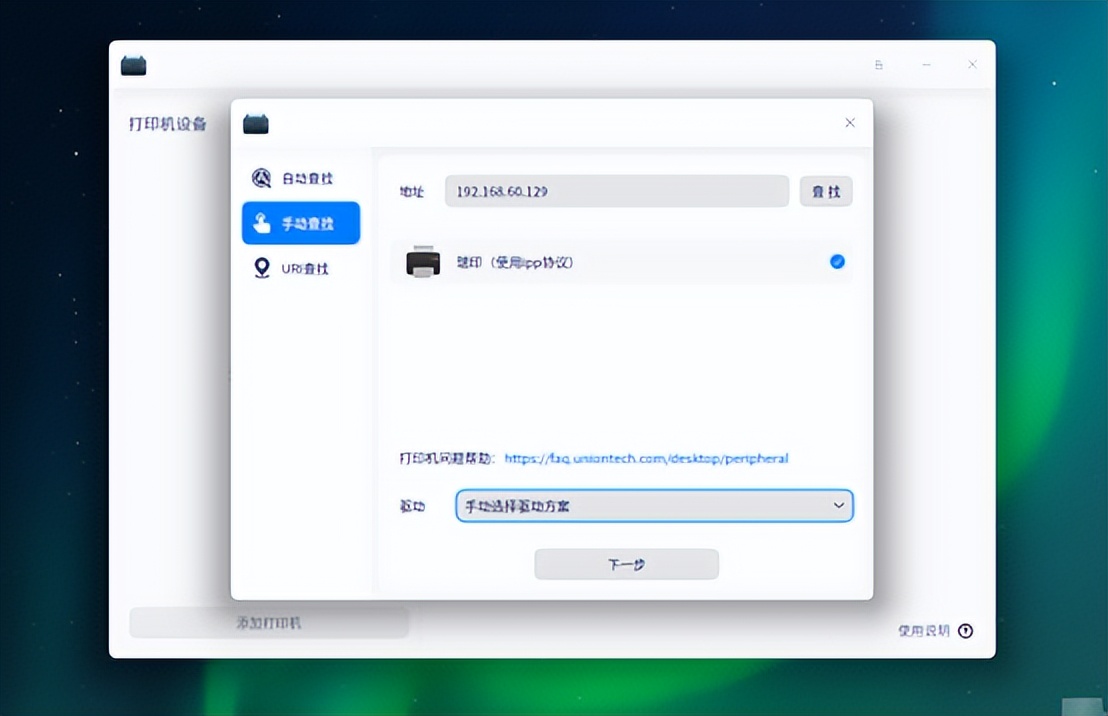The image size is (1108, 716).
Task: Click the printer app icon in dialog titlebar
Action: coord(256,122)
